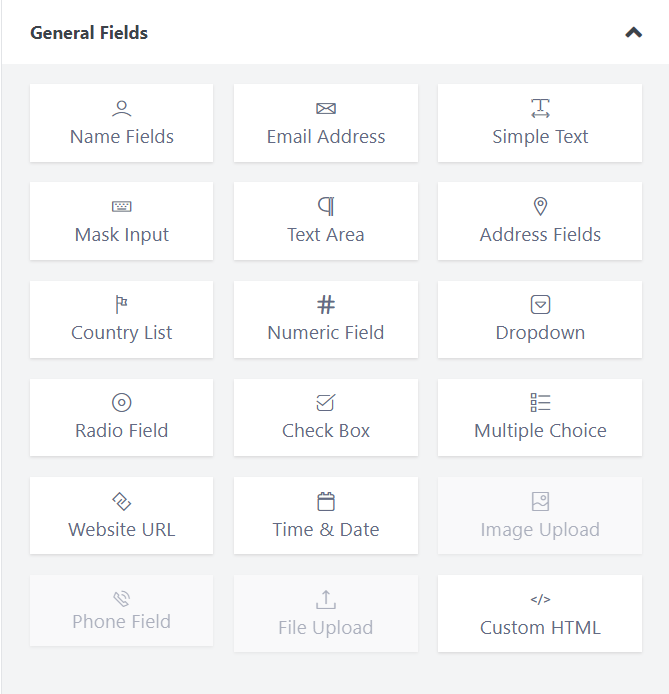Click the map pin Address Fields icon

coord(540,206)
